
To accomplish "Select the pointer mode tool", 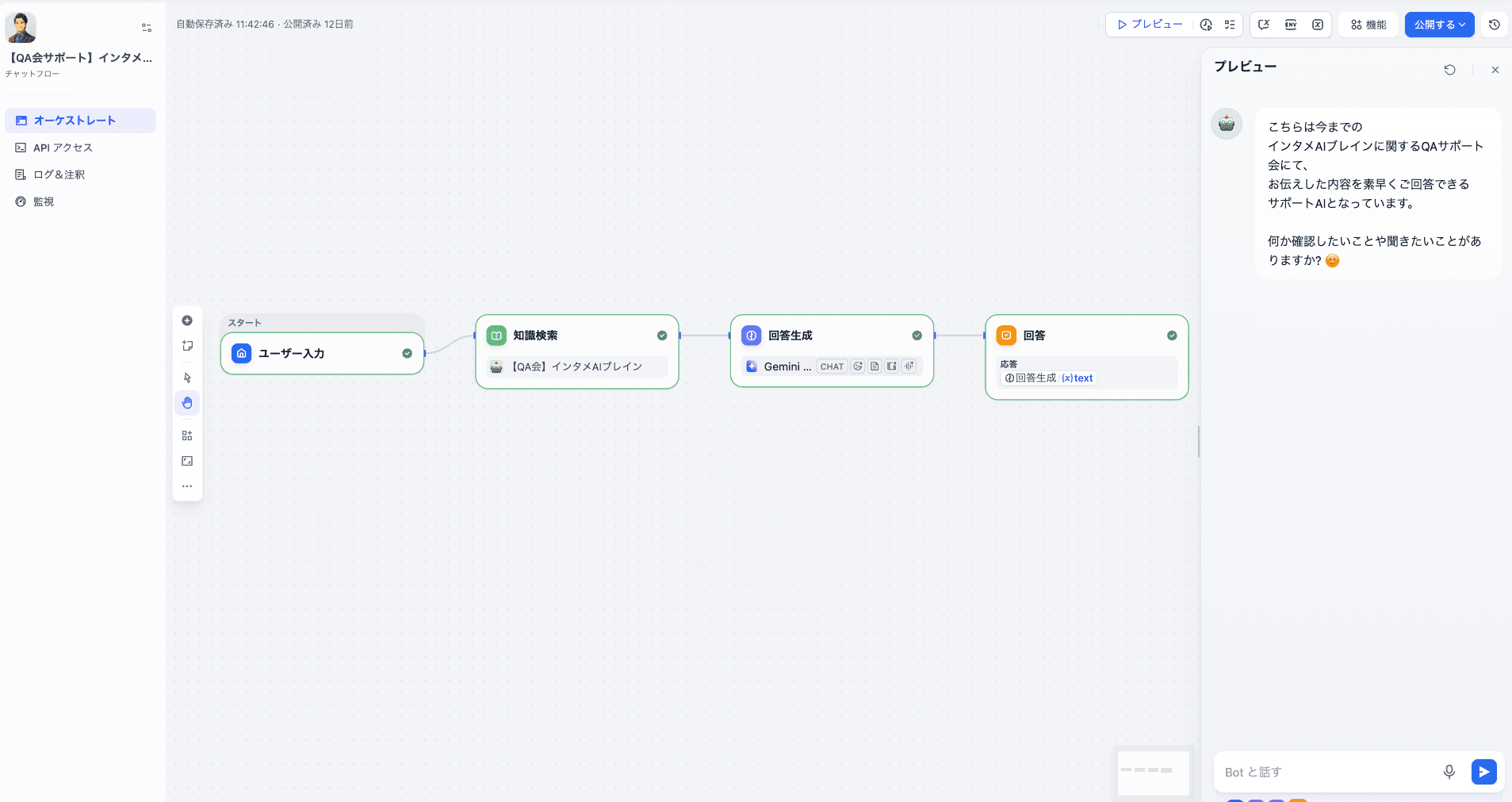I will [187, 378].
